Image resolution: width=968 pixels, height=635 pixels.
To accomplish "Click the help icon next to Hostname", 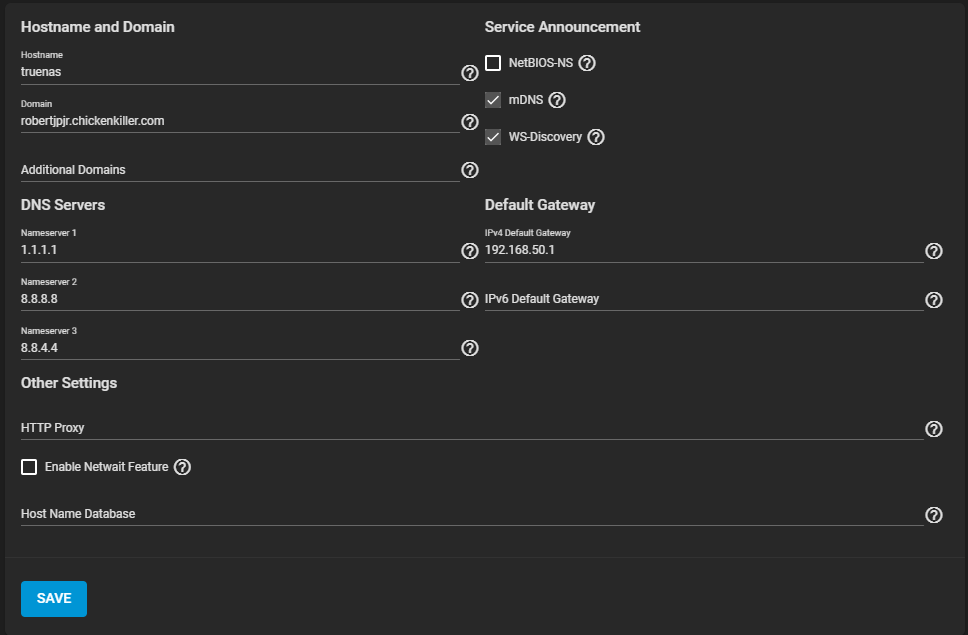I will 470,73.
